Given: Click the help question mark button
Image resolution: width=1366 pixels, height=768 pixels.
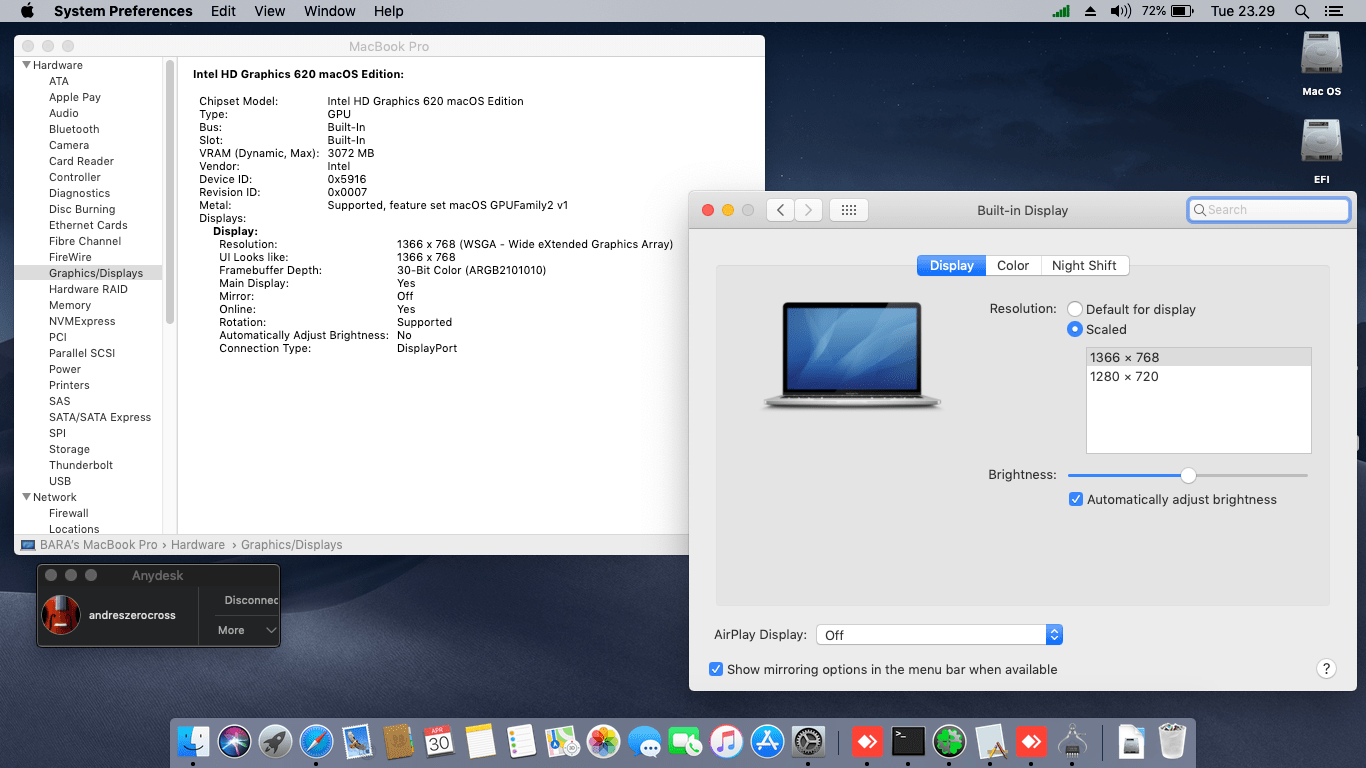Looking at the screenshot, I should coord(1326,668).
